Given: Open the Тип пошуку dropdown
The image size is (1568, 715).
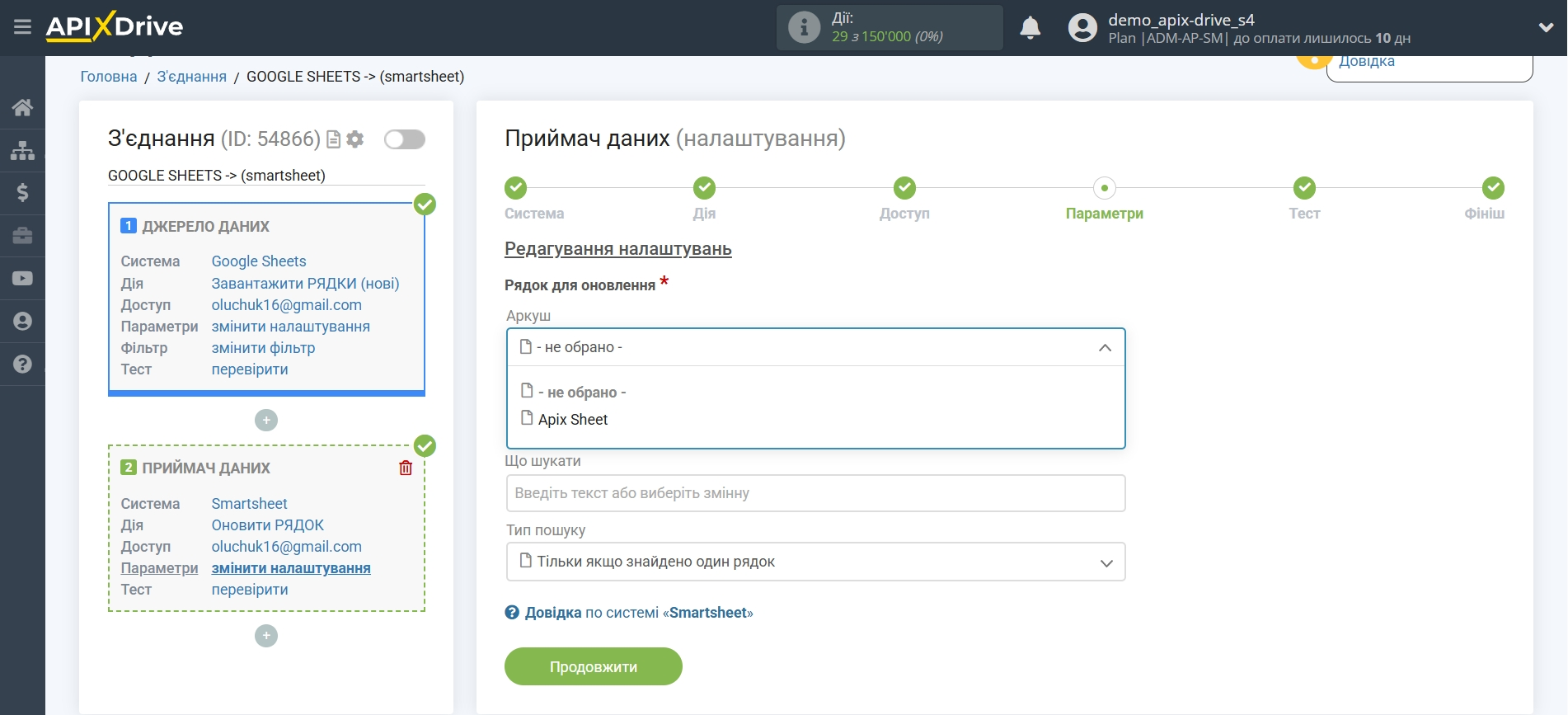Looking at the screenshot, I should pos(816,562).
